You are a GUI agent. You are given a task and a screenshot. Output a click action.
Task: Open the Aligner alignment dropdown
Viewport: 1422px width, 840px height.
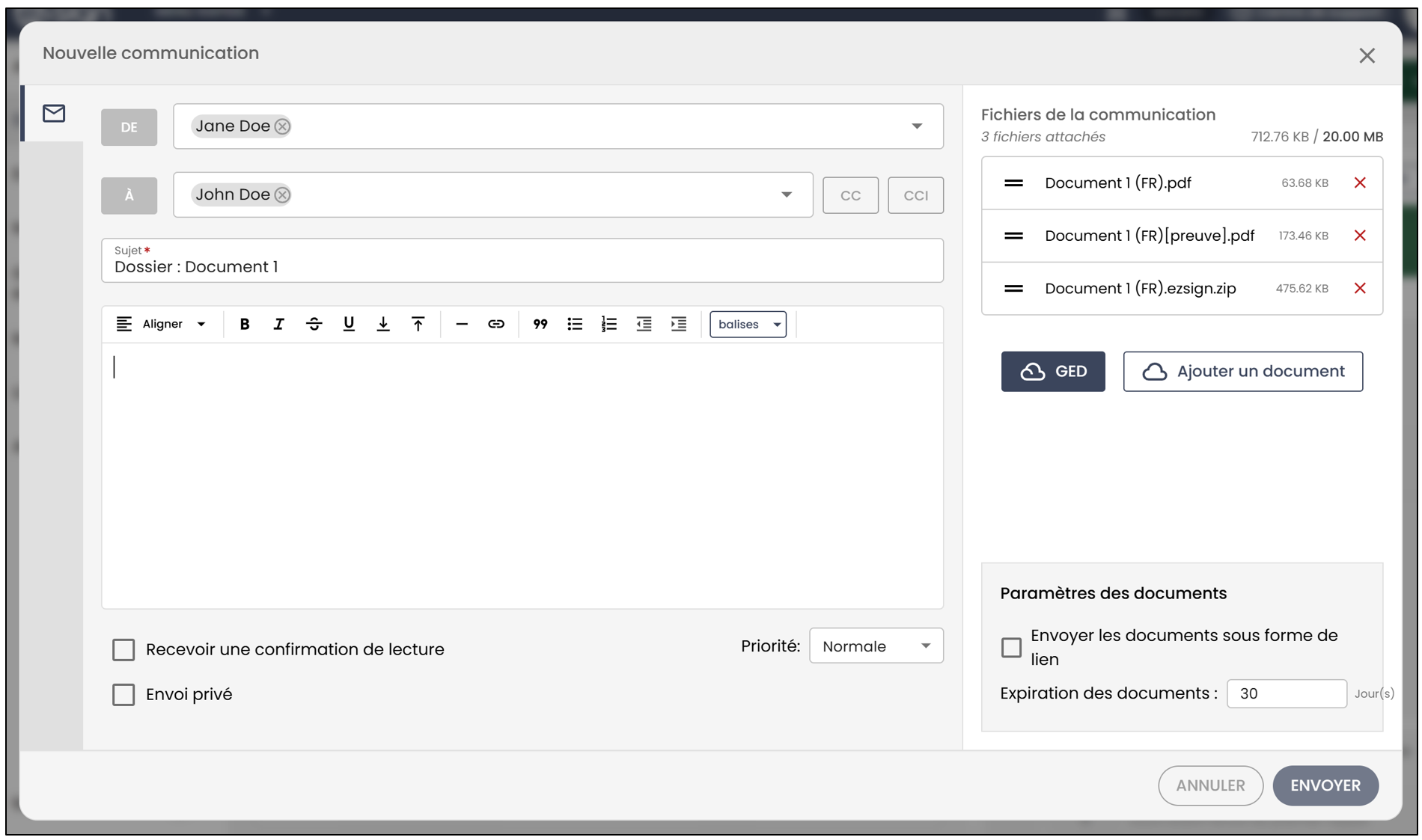point(161,324)
